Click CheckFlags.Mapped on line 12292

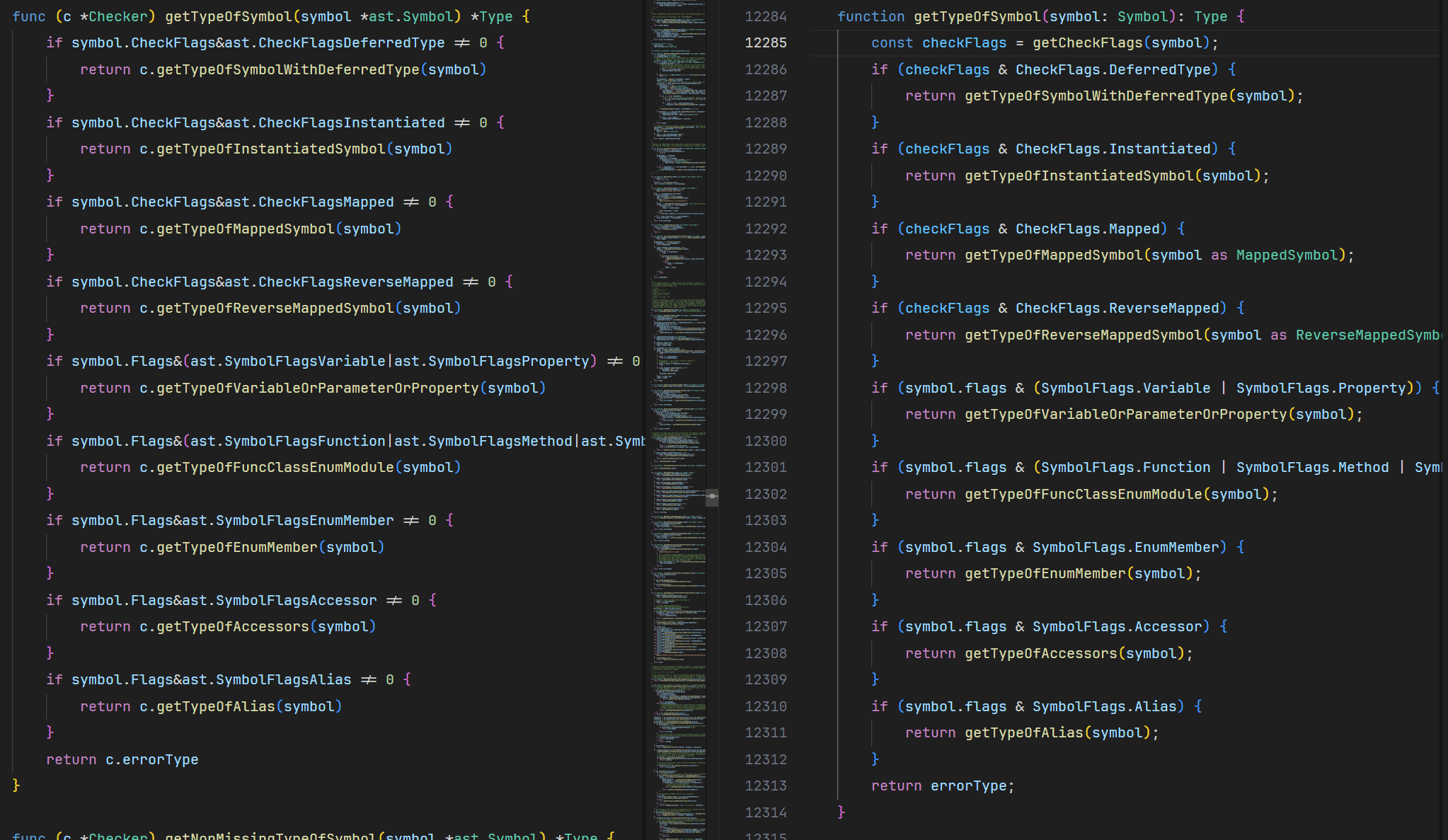[x=1088, y=229]
